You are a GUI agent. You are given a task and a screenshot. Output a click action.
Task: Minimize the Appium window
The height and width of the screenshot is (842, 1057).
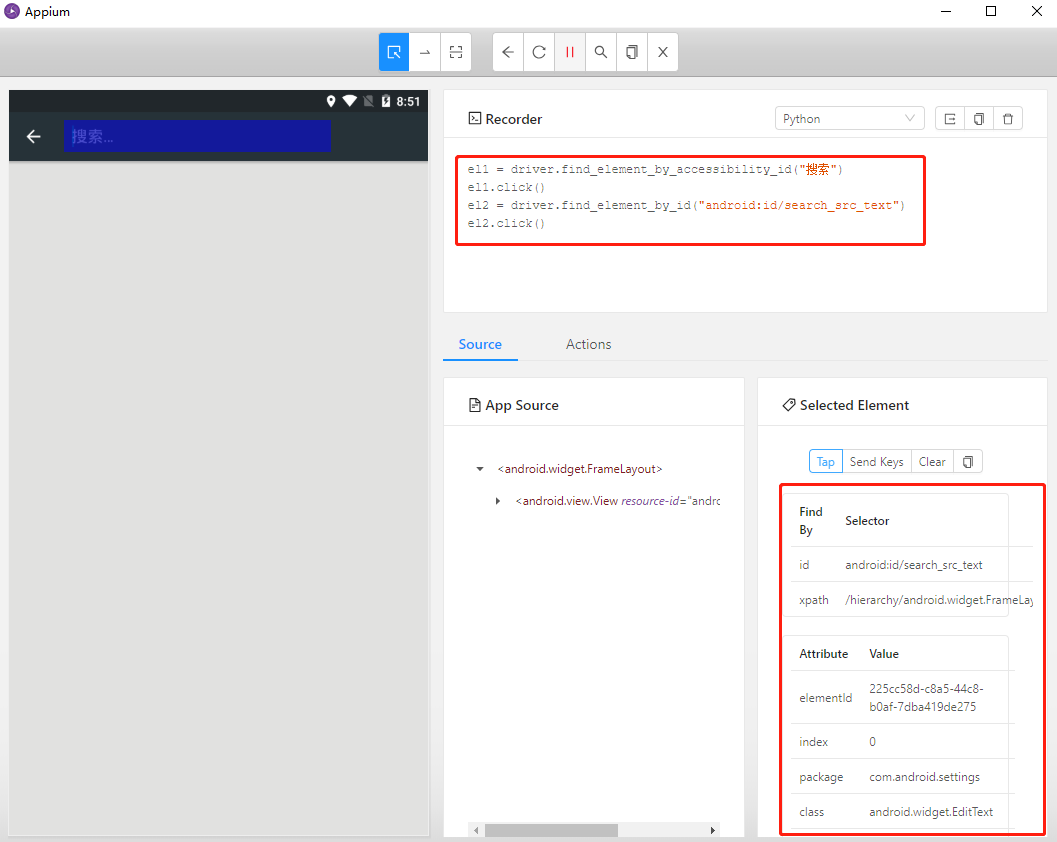tap(946, 11)
